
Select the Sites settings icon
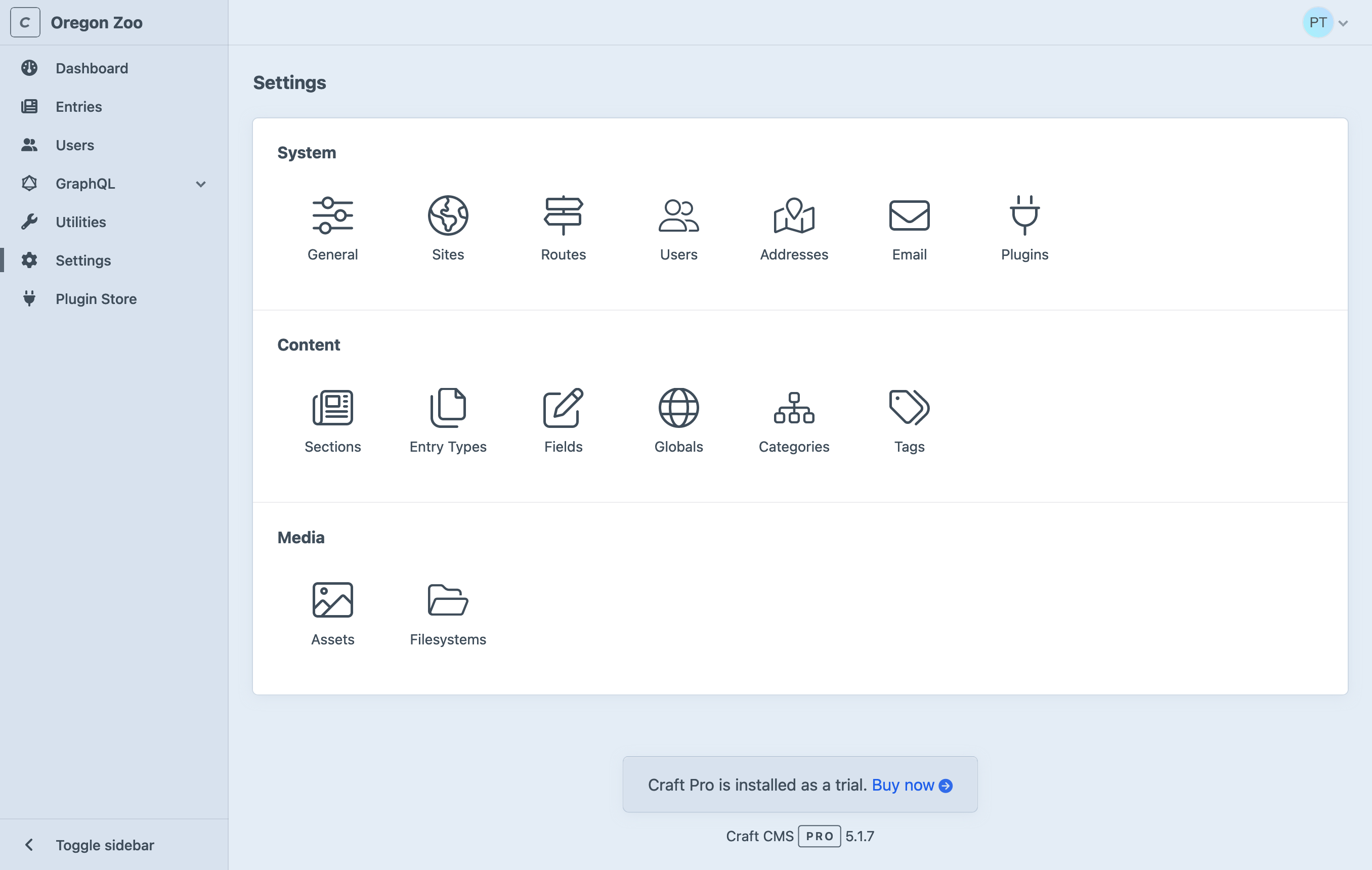pos(448,228)
